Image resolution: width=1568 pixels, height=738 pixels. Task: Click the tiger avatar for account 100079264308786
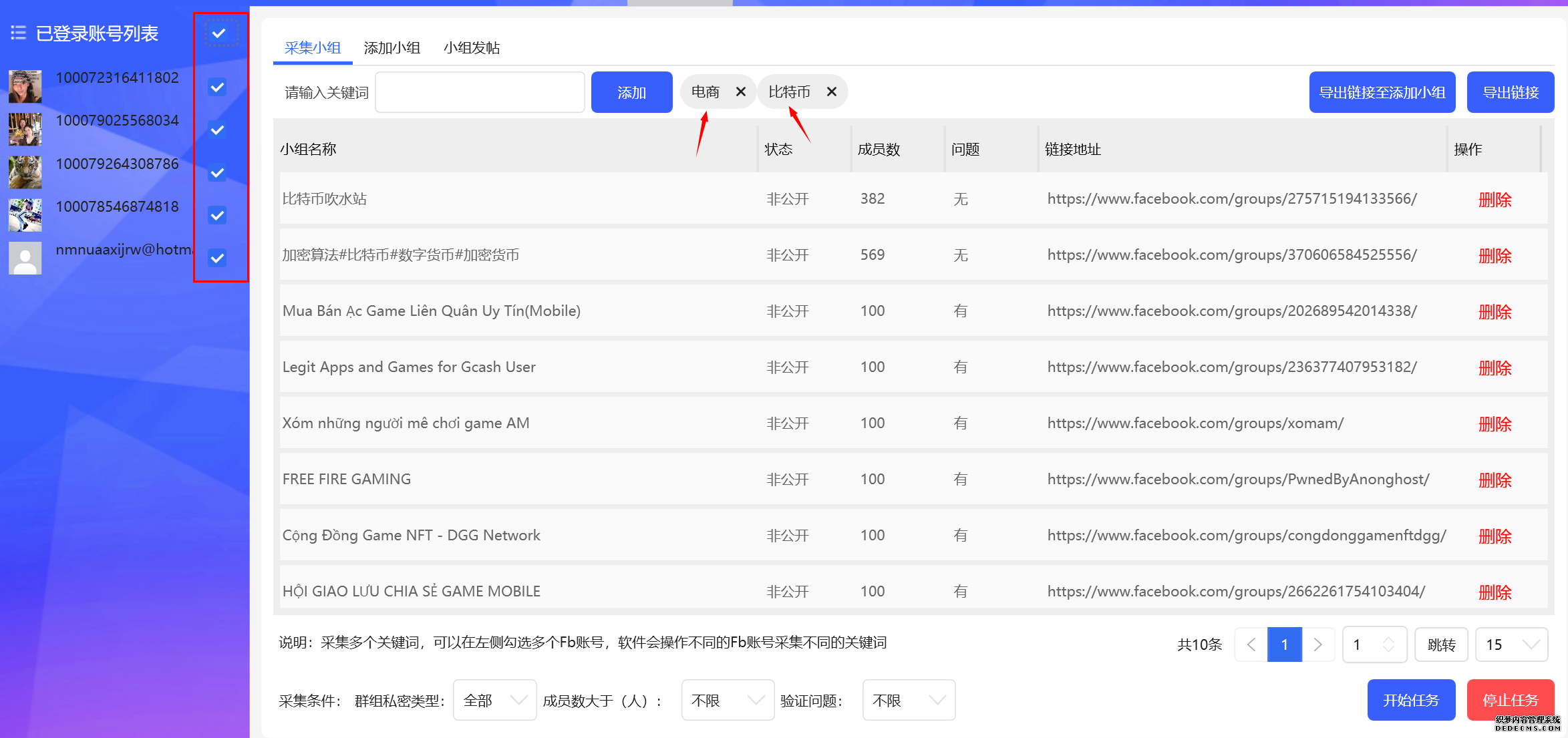(x=25, y=172)
